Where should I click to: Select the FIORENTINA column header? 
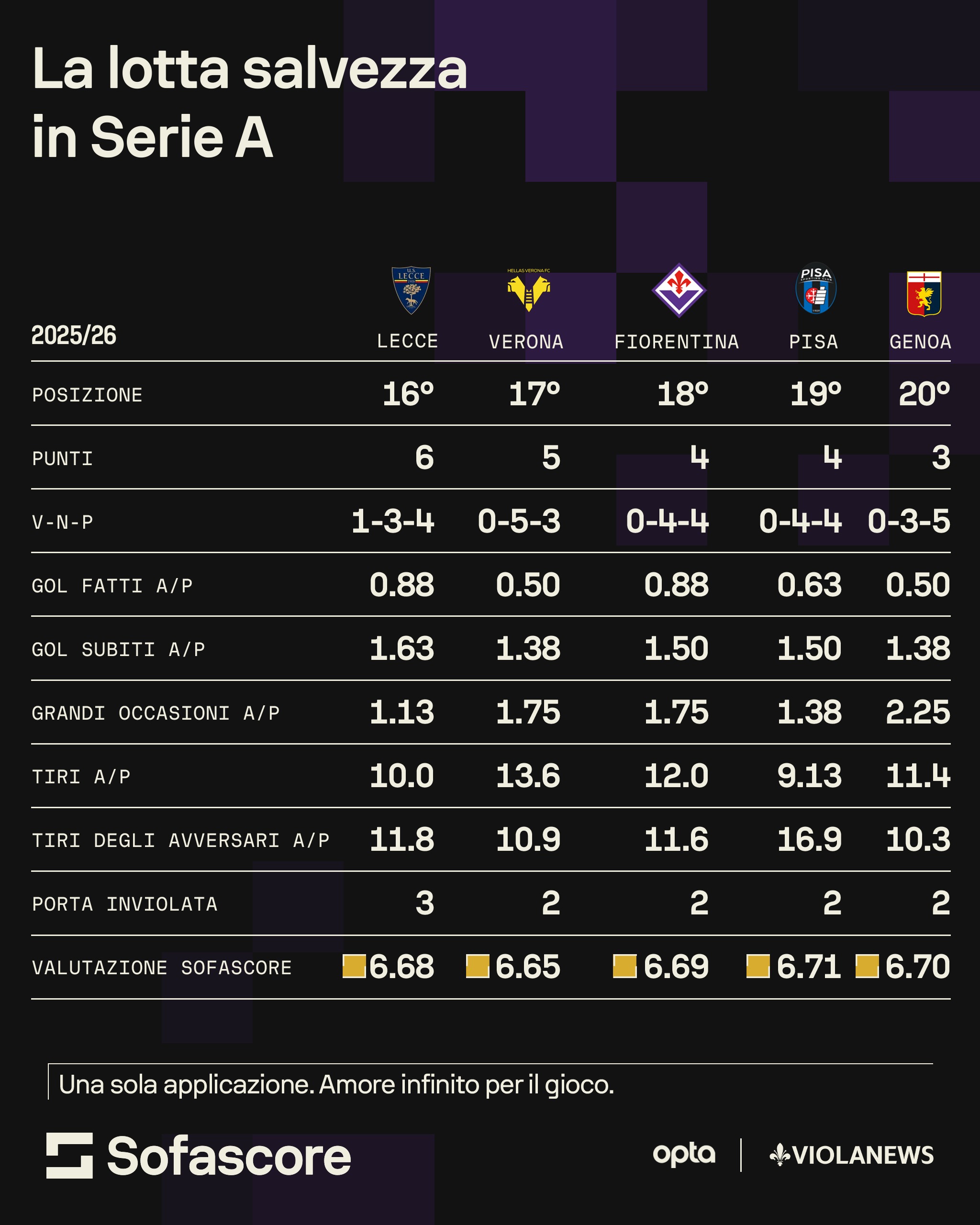pos(676,342)
